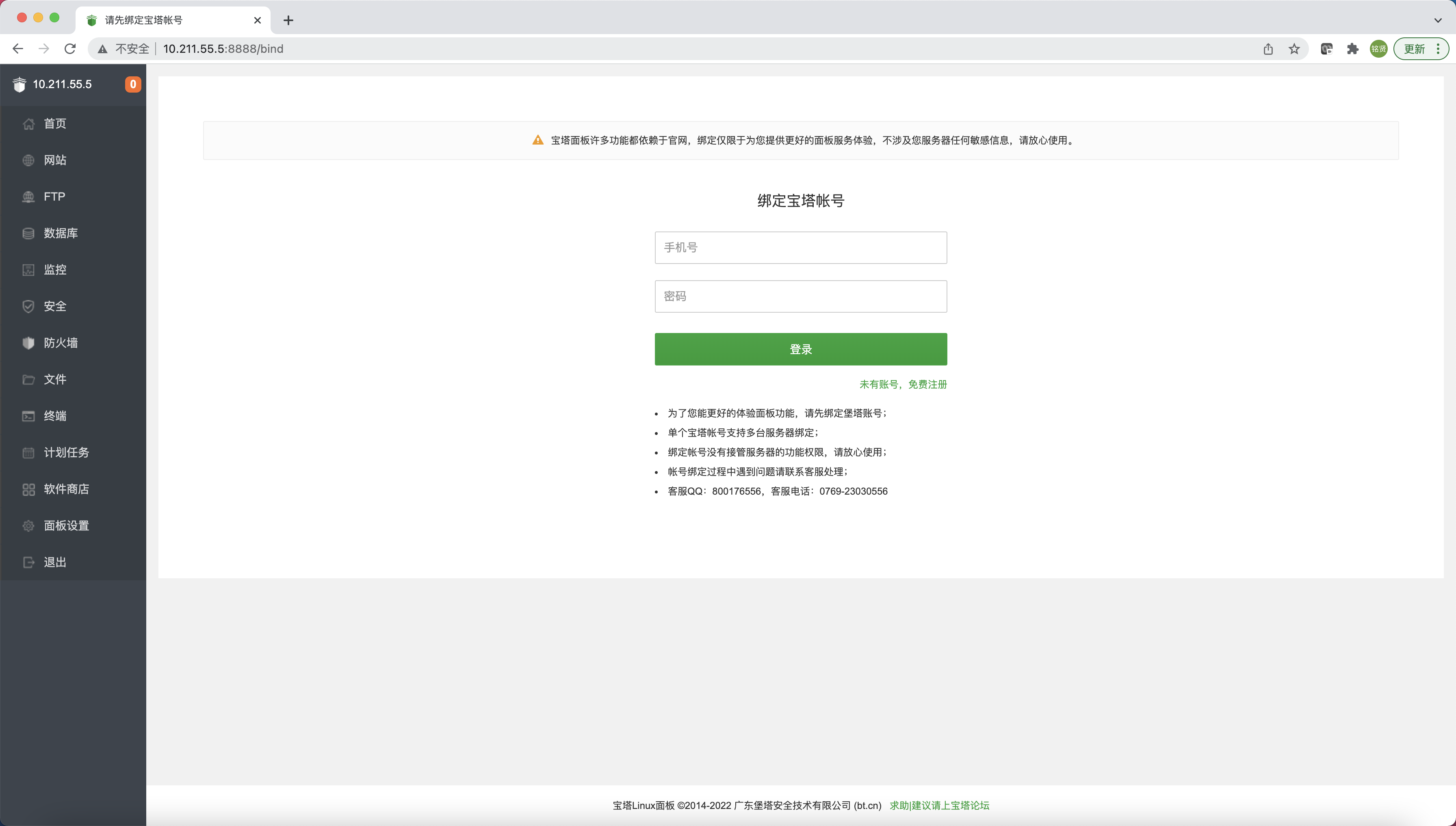Close the 请先绑定宝塔帐号 tab
Viewport: 1456px width, 826px height.
(x=258, y=20)
